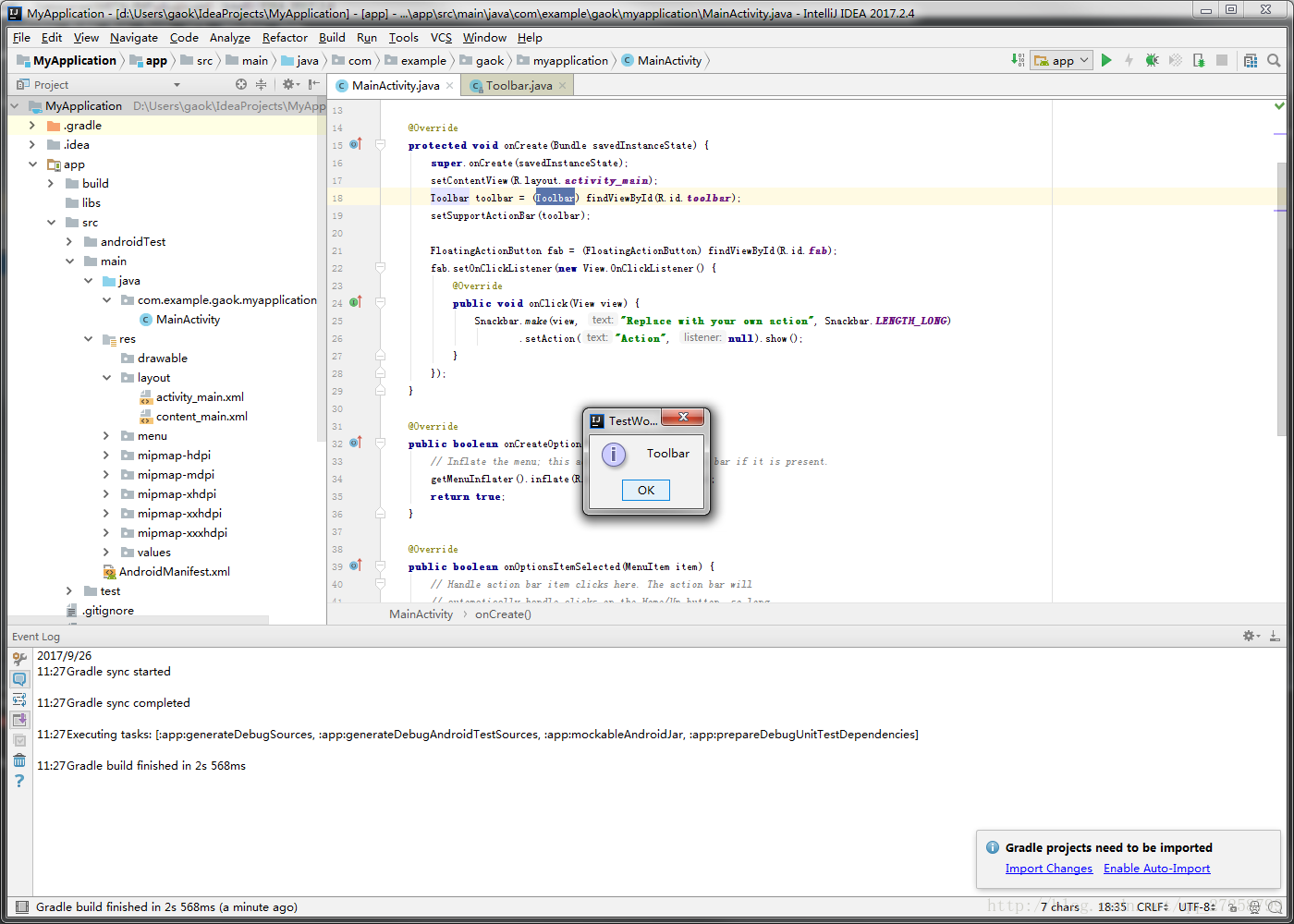Screen dimensions: 1294x924
Task: Expand the mipmap-hdpi folder
Action: (x=106, y=456)
